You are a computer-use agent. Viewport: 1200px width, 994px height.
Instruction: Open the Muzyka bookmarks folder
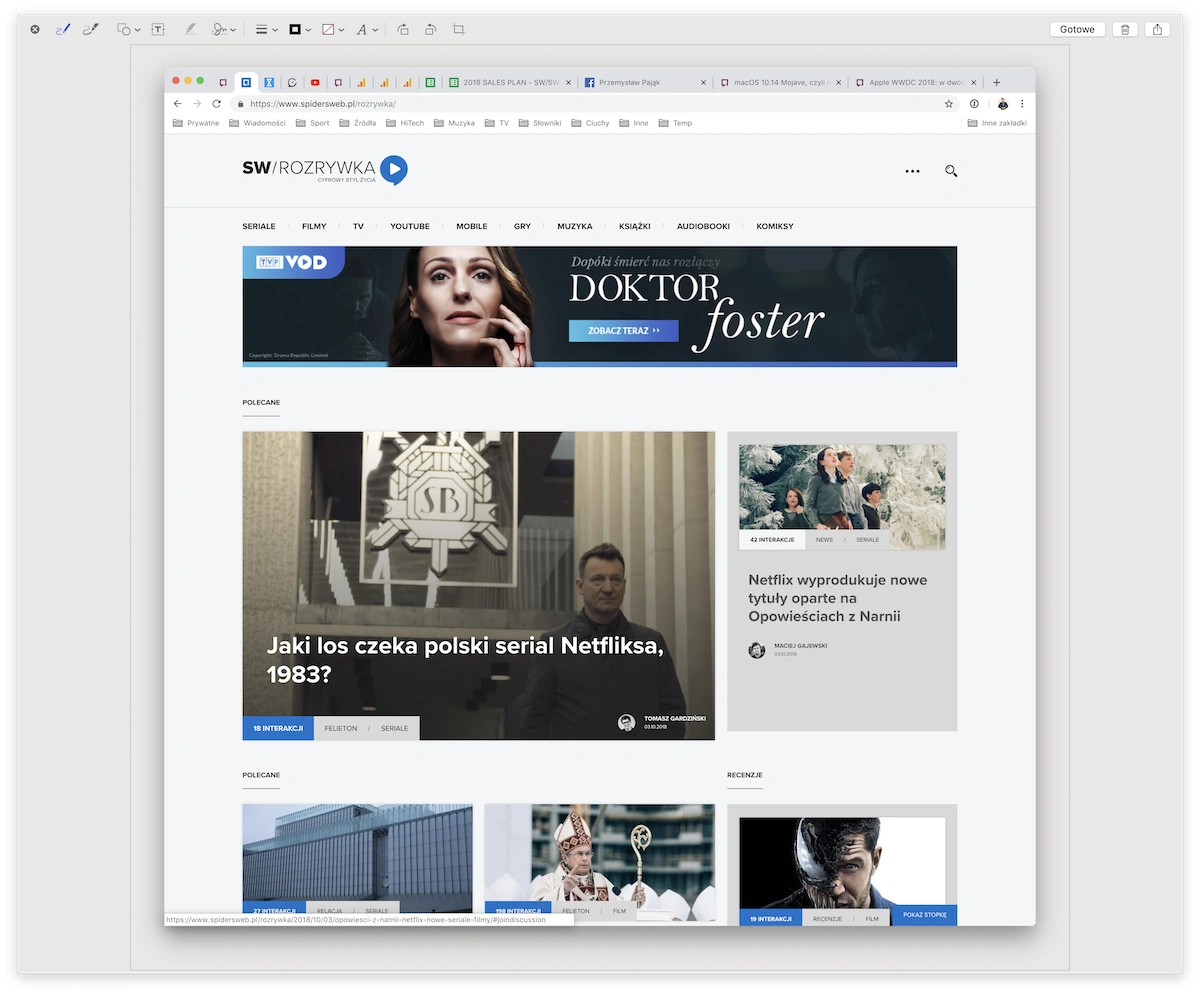(x=454, y=123)
